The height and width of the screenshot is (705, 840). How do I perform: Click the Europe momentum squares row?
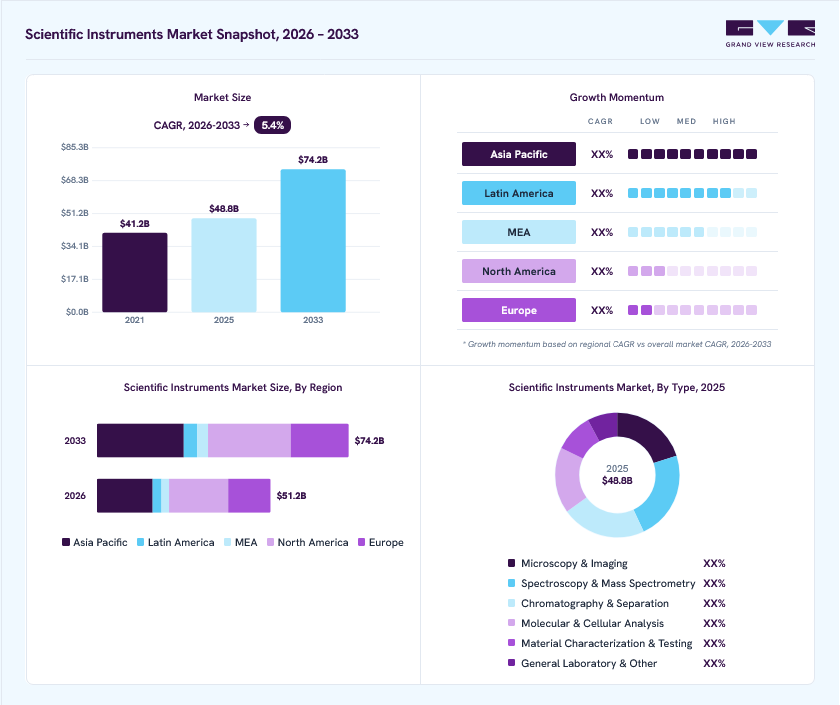coord(692,311)
